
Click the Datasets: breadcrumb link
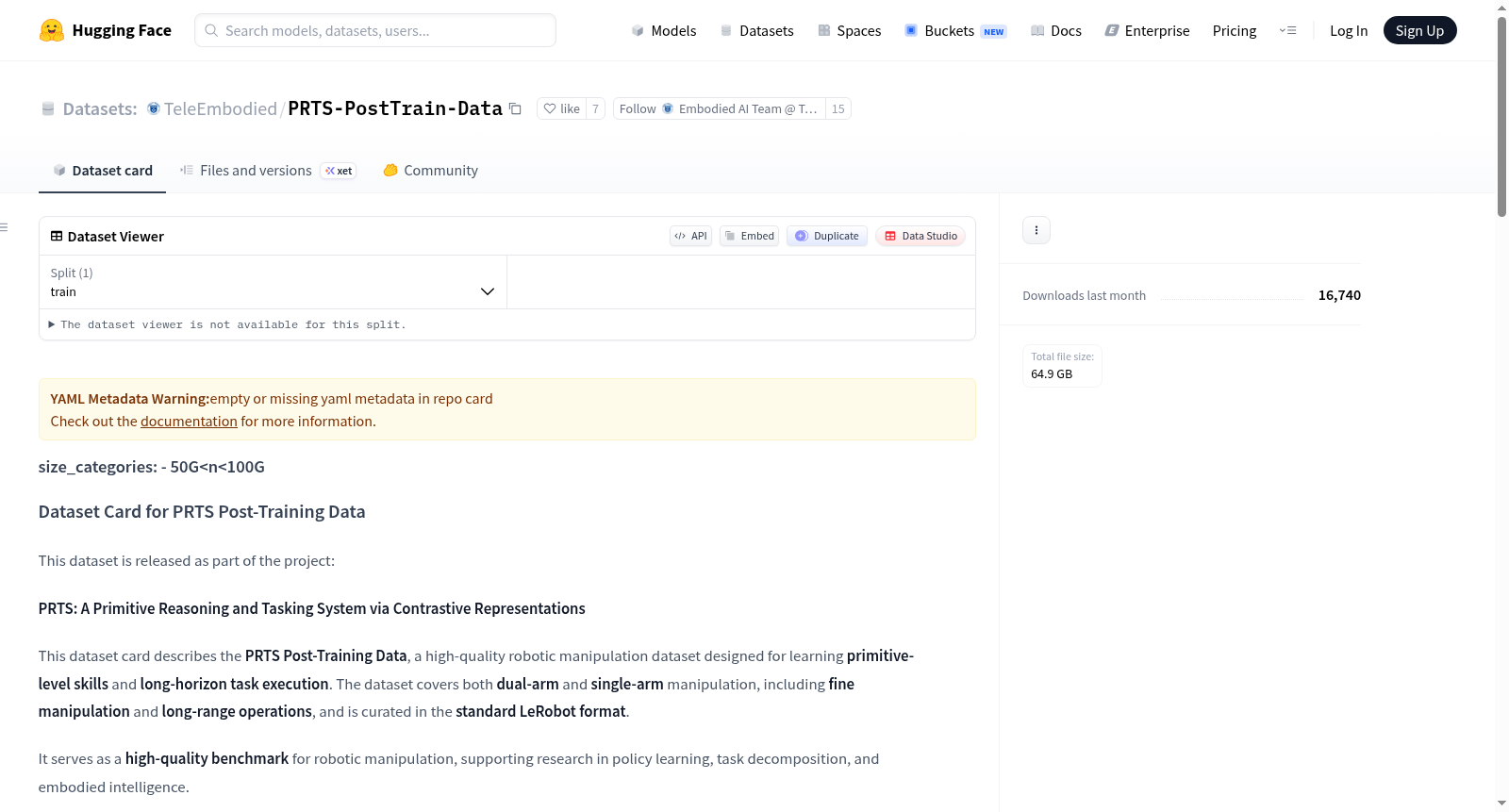click(x=100, y=108)
